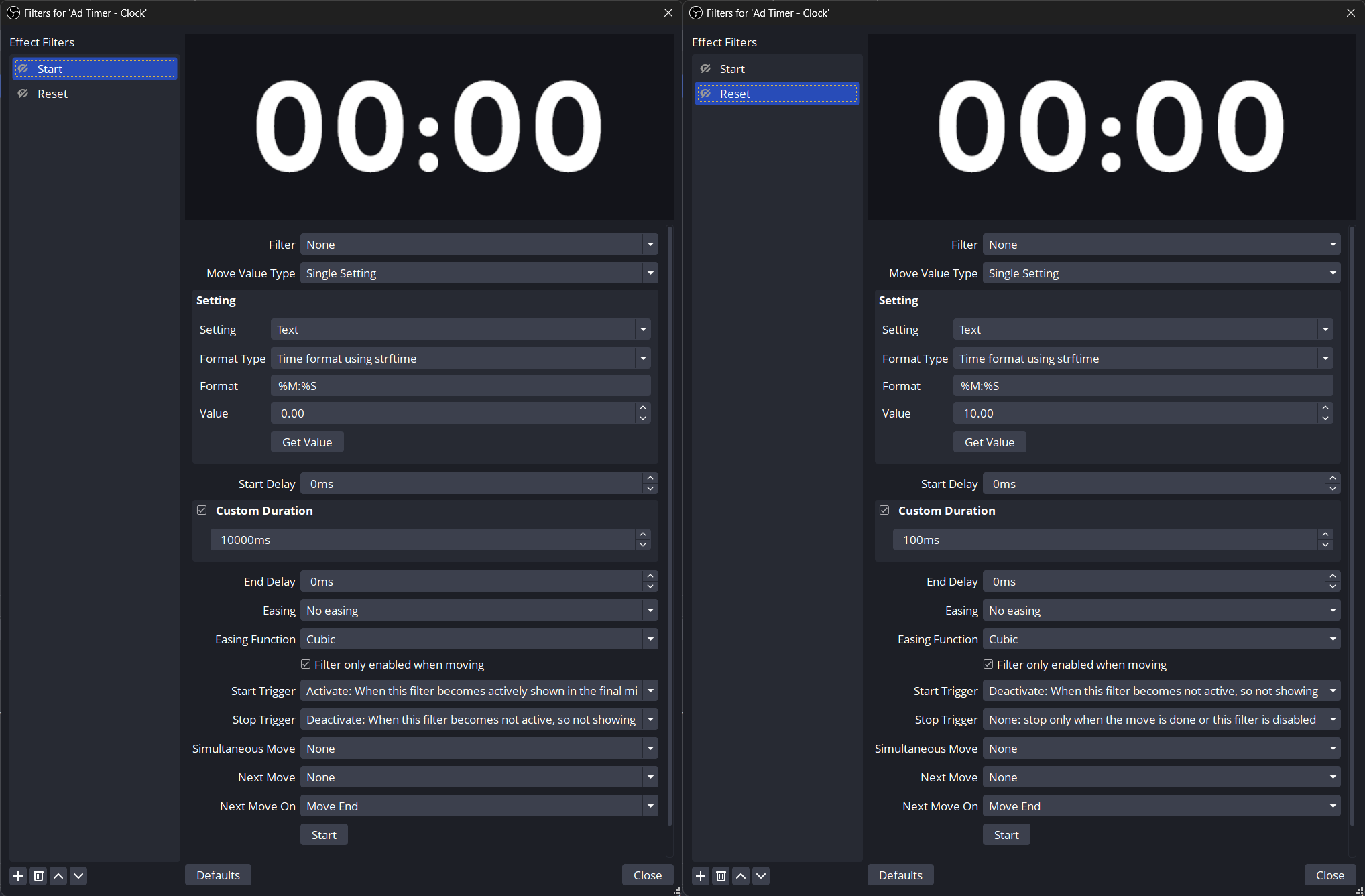Uncheck Custom Duration checkbox in left window

(x=202, y=510)
